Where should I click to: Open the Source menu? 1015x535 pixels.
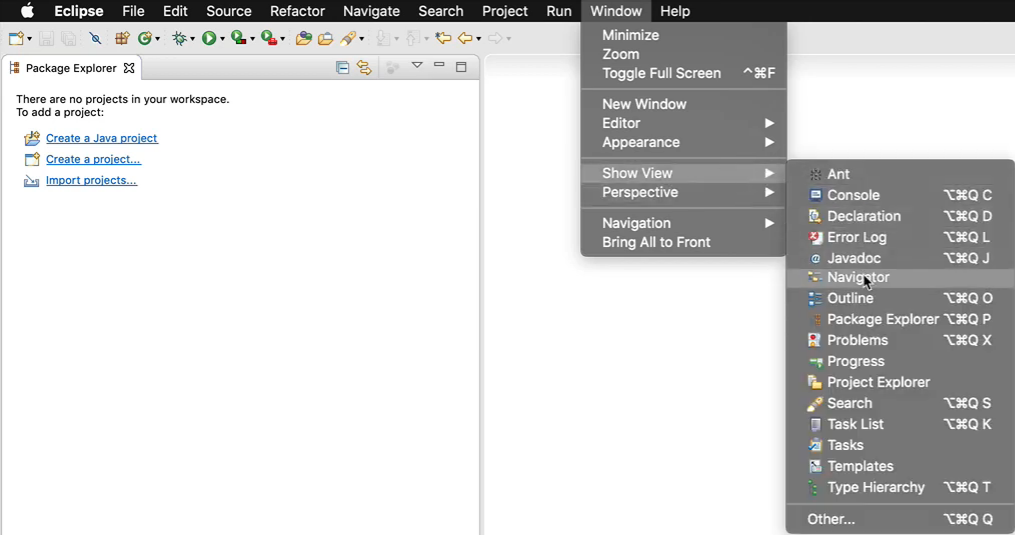point(229,11)
